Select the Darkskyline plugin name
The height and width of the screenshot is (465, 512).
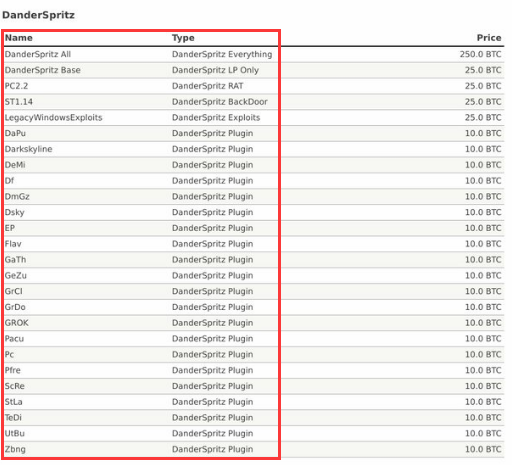(x=28, y=149)
